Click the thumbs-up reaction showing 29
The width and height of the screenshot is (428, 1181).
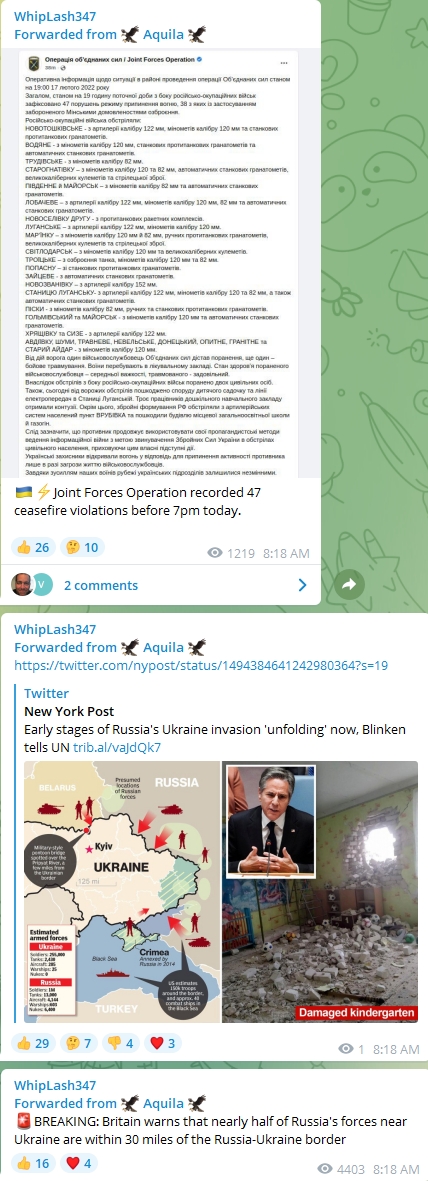pos(34,1043)
